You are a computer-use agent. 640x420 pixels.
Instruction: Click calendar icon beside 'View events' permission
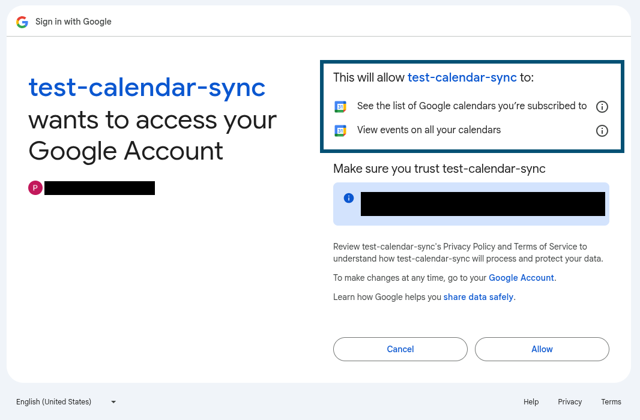(x=340, y=131)
